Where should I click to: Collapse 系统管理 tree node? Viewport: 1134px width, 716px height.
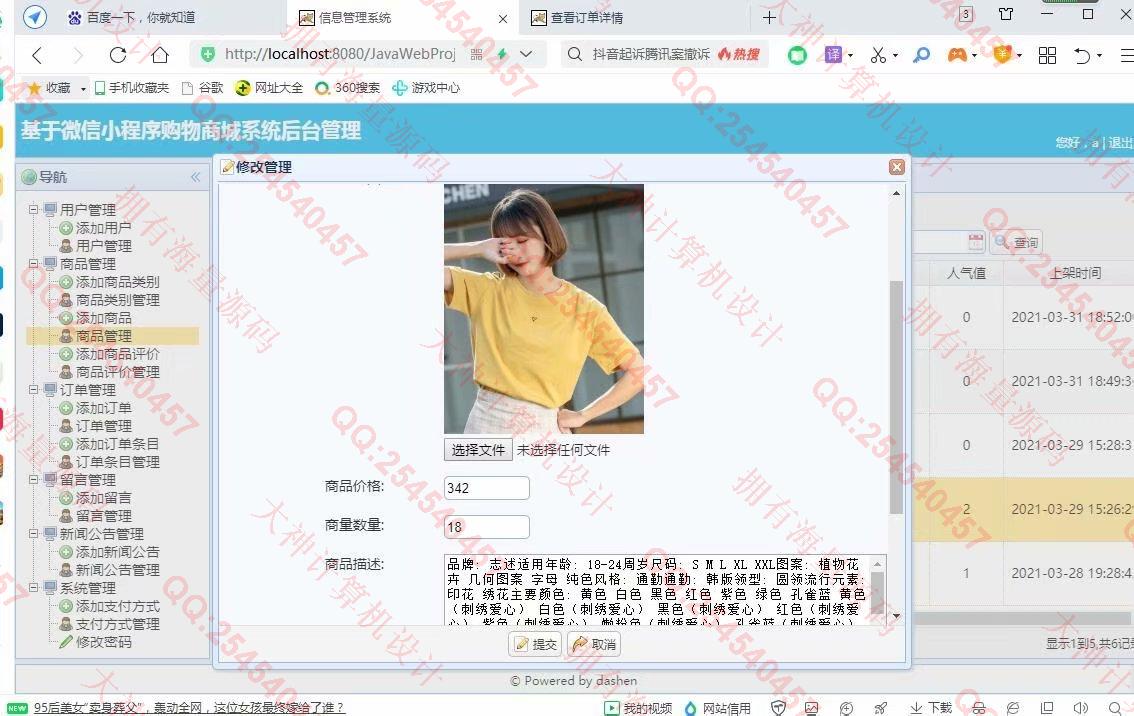(x=33, y=588)
